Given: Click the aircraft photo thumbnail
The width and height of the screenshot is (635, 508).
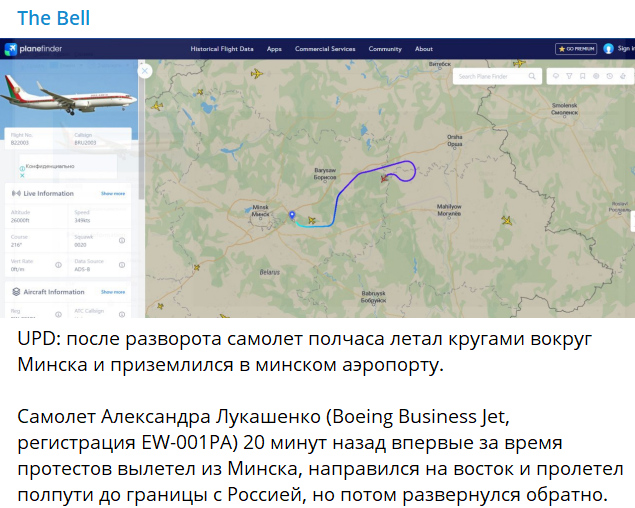Looking at the screenshot, I should point(69,96).
